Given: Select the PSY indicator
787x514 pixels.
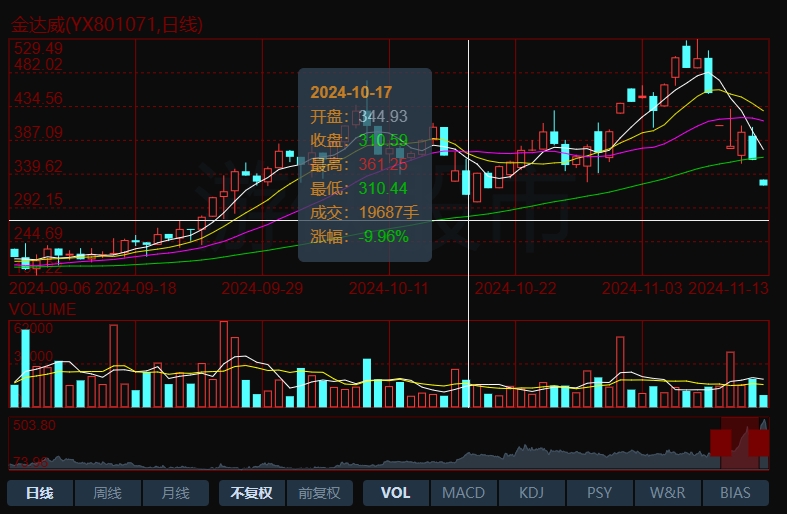Looking at the screenshot, I should click(x=599, y=493).
